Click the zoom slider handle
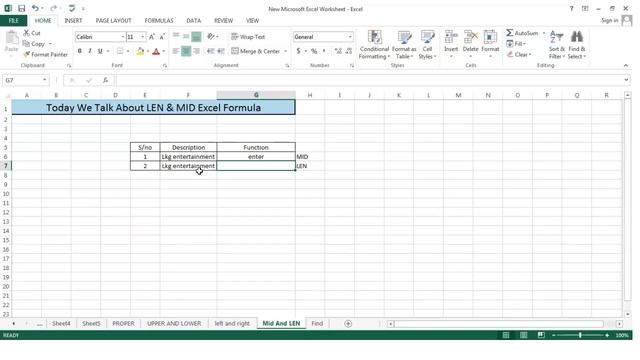The height and width of the screenshot is (360, 640). click(580, 335)
